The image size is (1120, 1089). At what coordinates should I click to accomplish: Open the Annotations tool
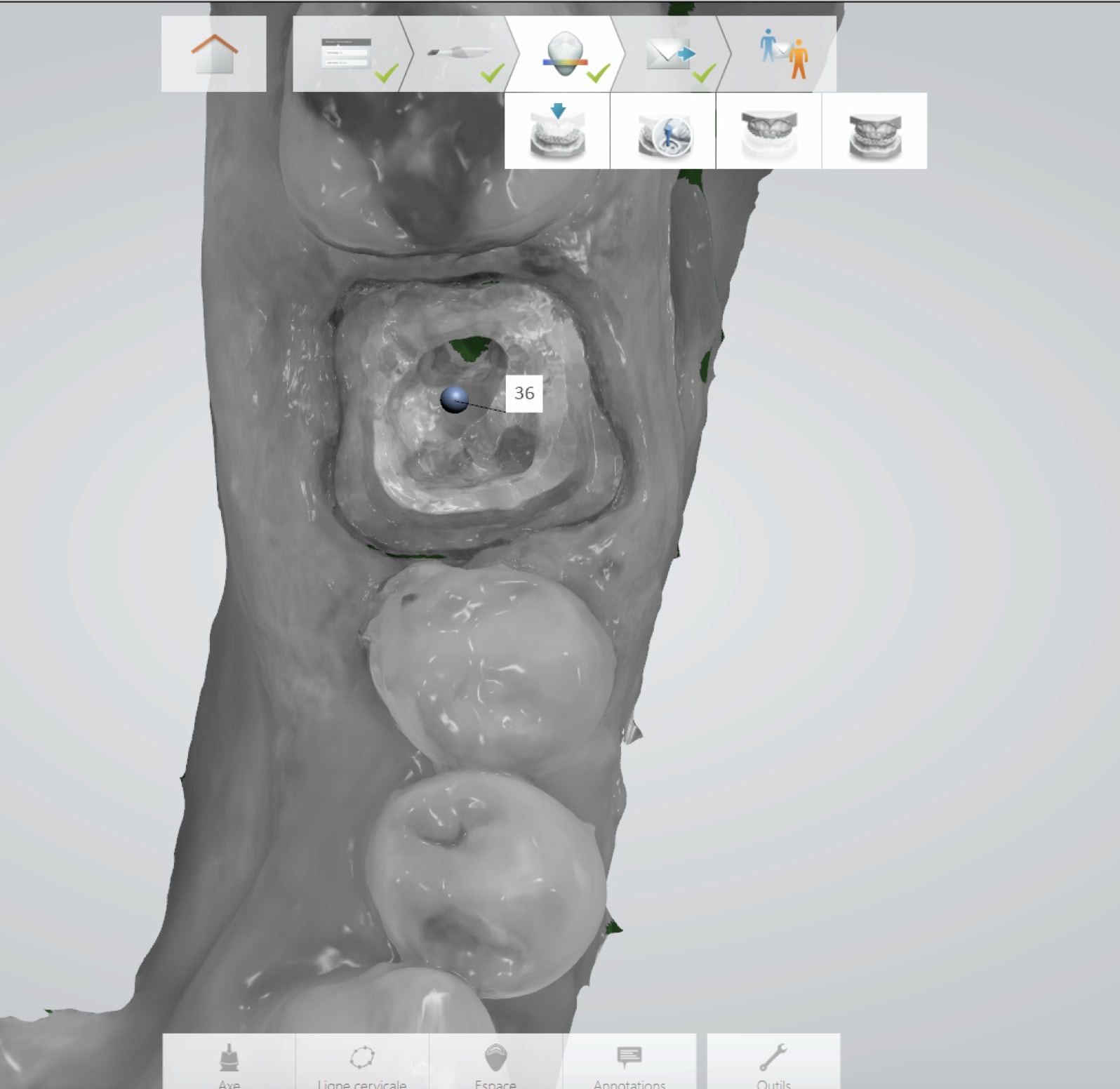629,1062
